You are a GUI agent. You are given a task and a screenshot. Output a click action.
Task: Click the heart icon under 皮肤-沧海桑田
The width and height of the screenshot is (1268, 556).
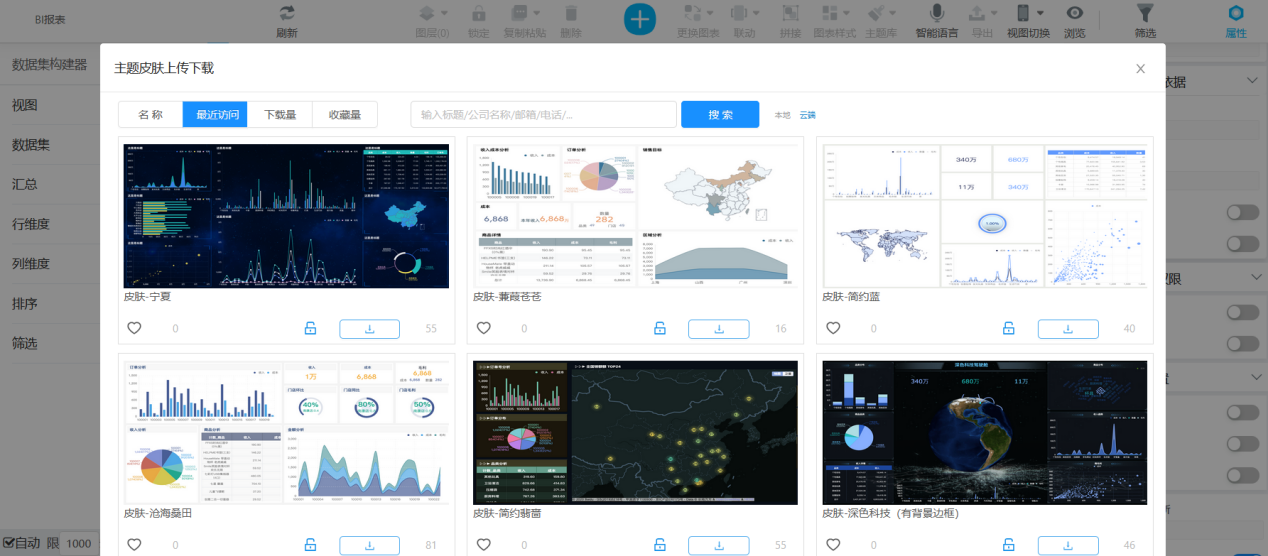[x=133, y=545]
